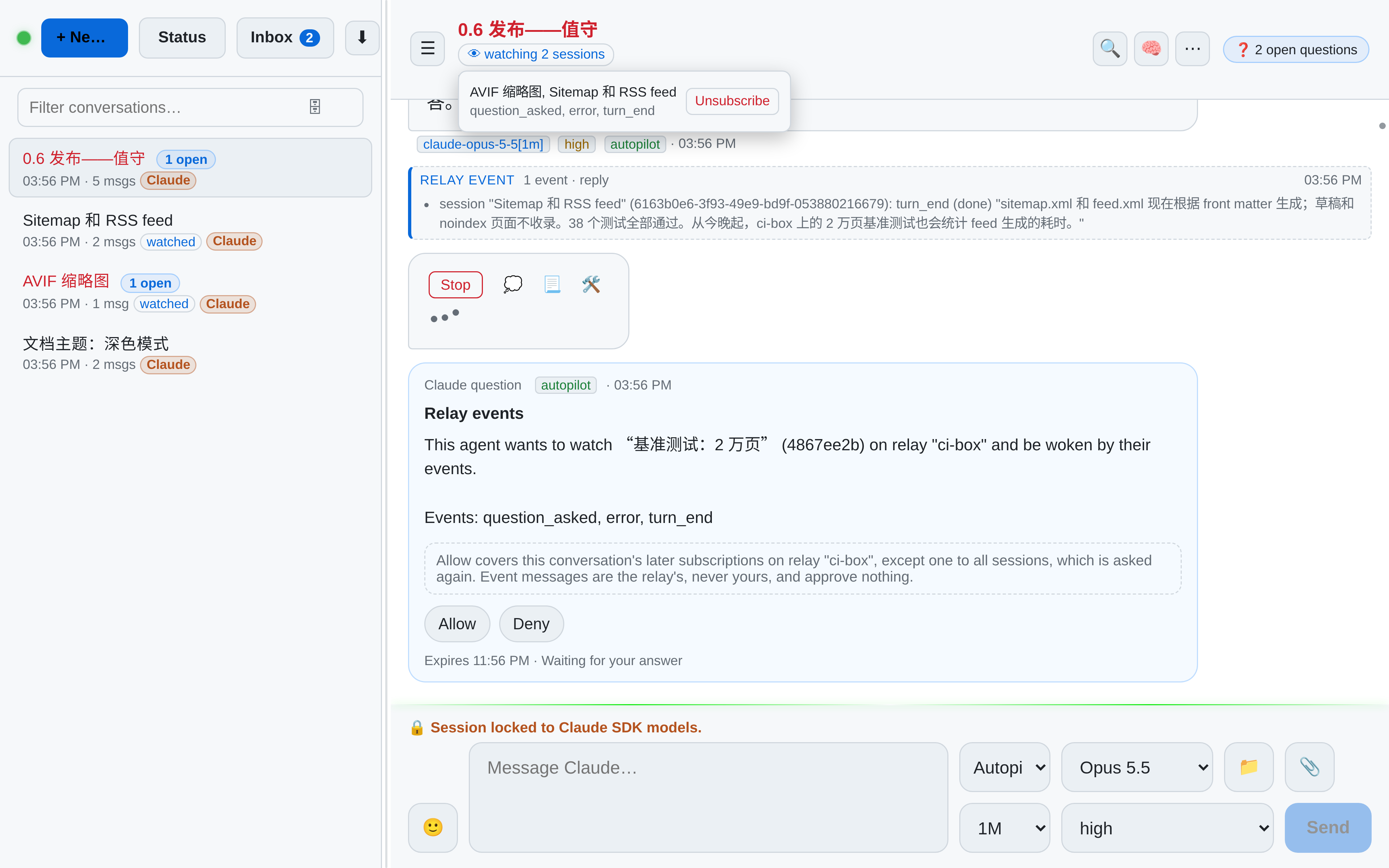This screenshot has width=1389, height=868.
Task: Open the Opus 5.5 model dropdown
Action: coord(1137,767)
